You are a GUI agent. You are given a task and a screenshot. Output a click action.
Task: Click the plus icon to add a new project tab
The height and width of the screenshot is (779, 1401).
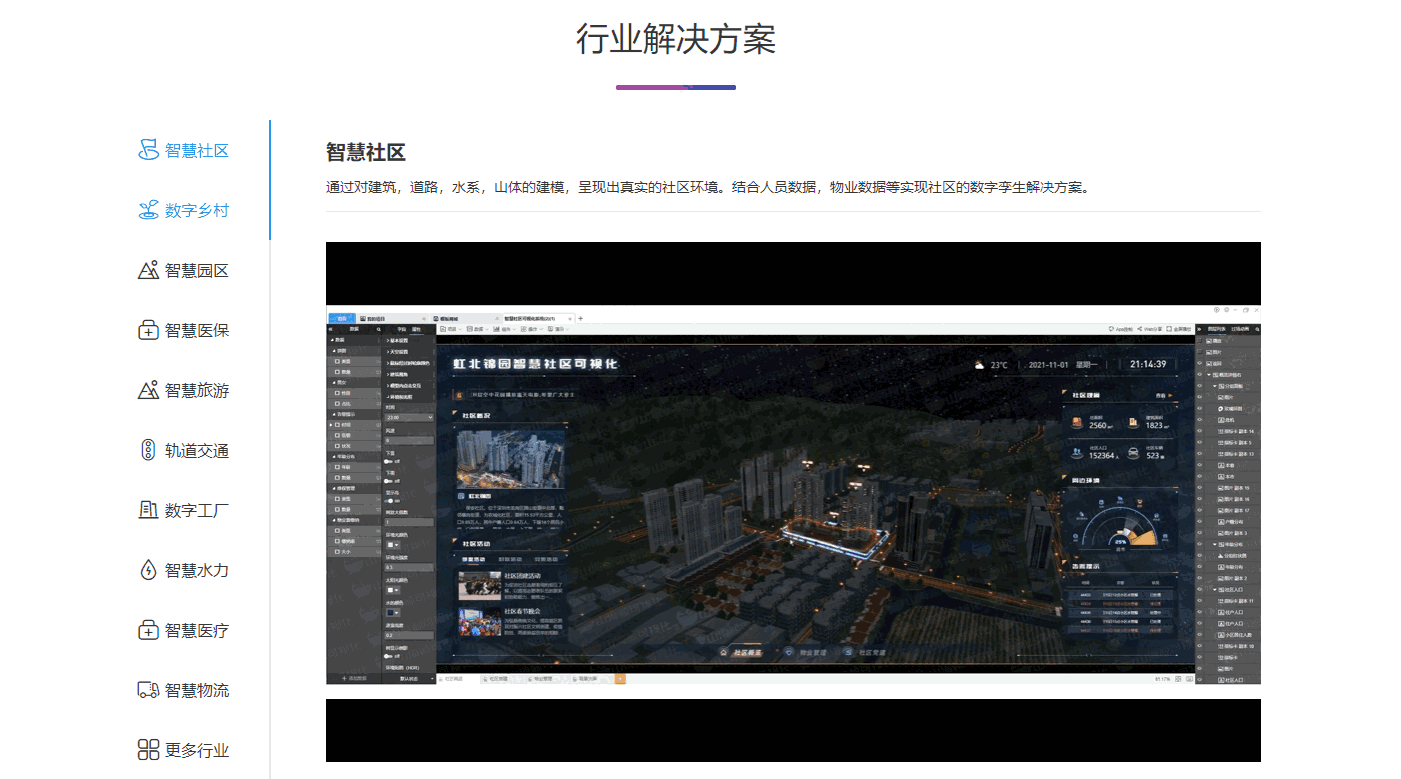coord(580,318)
